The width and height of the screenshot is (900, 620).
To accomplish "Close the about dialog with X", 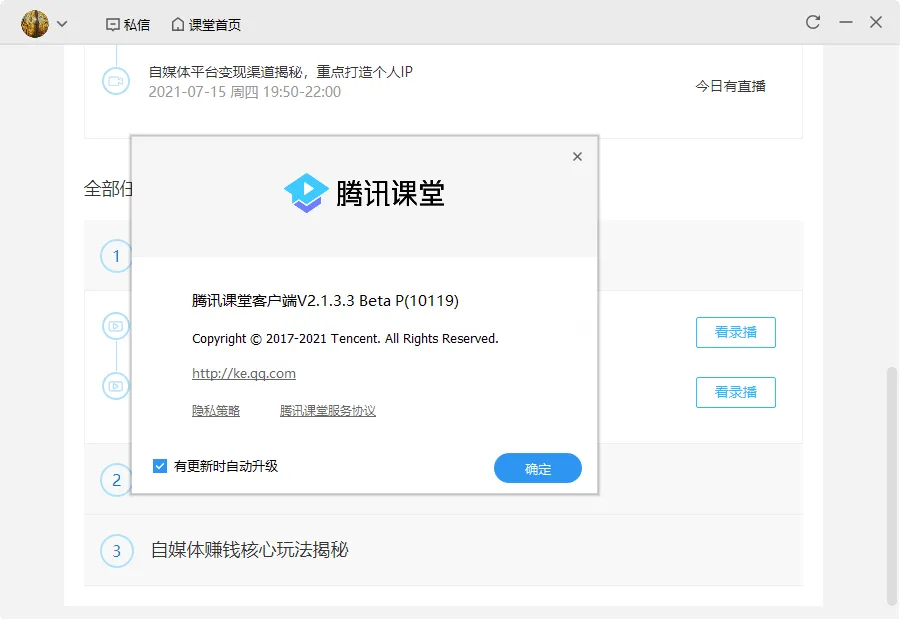I will coord(577,156).
